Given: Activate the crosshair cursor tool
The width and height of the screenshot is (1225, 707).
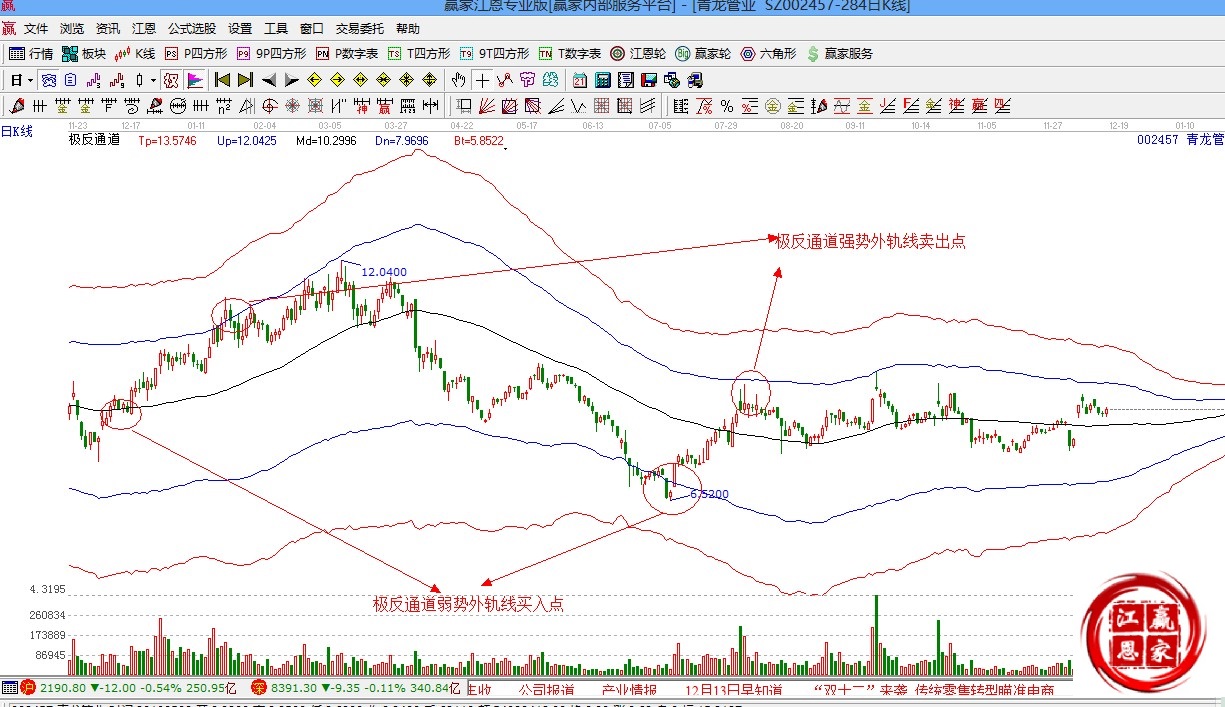Looking at the screenshot, I should pos(482,80).
